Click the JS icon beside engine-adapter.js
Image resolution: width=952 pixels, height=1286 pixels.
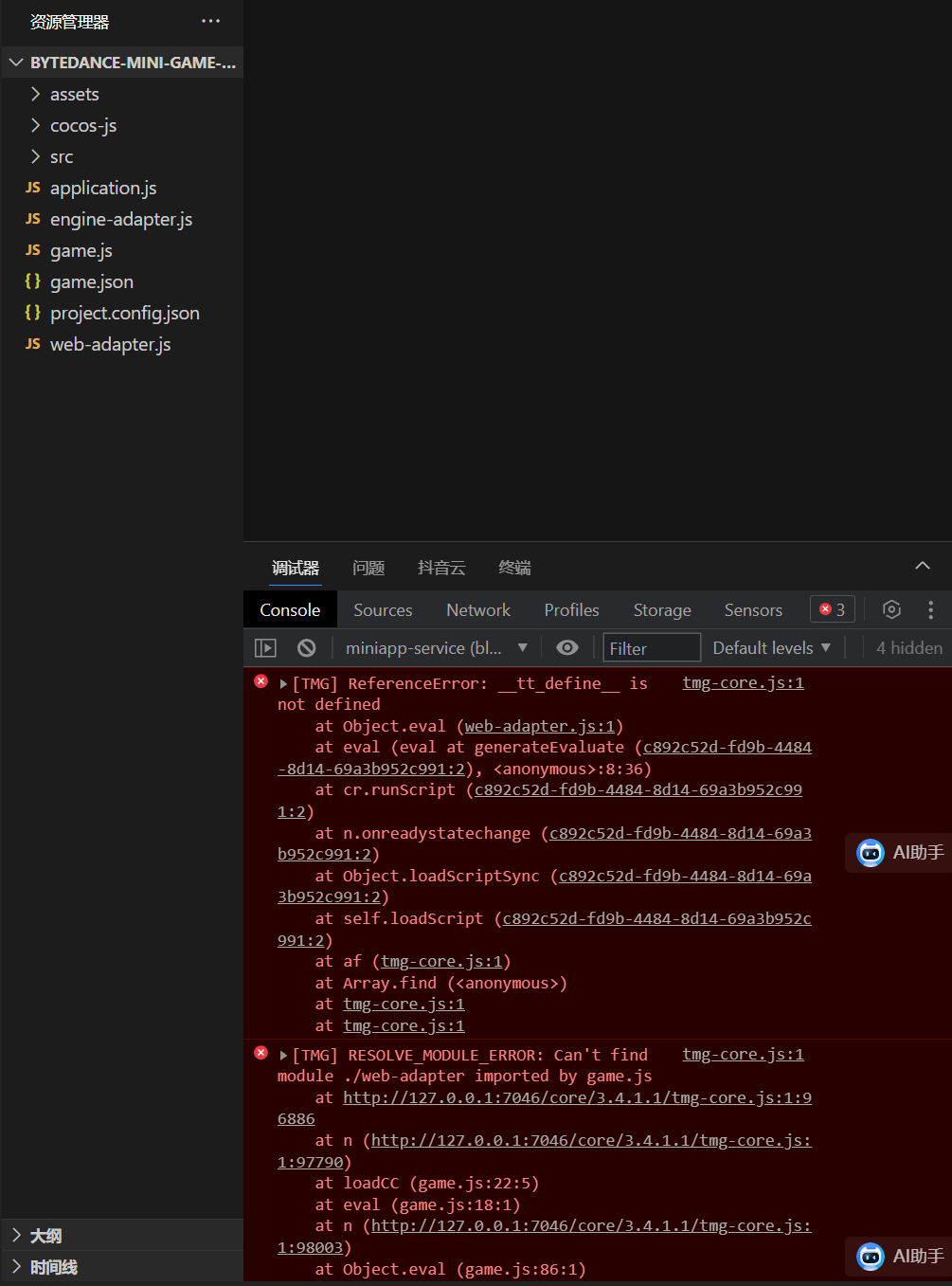(33, 219)
